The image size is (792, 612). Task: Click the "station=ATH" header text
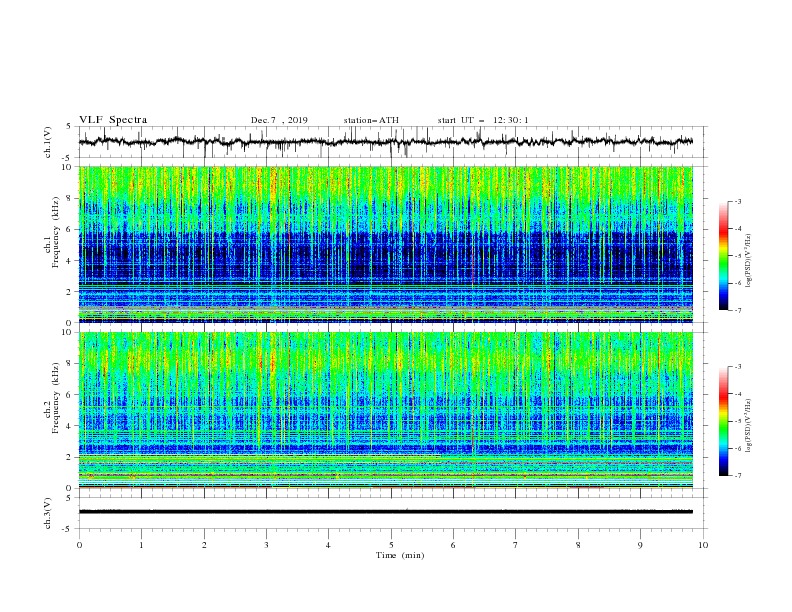(371, 120)
